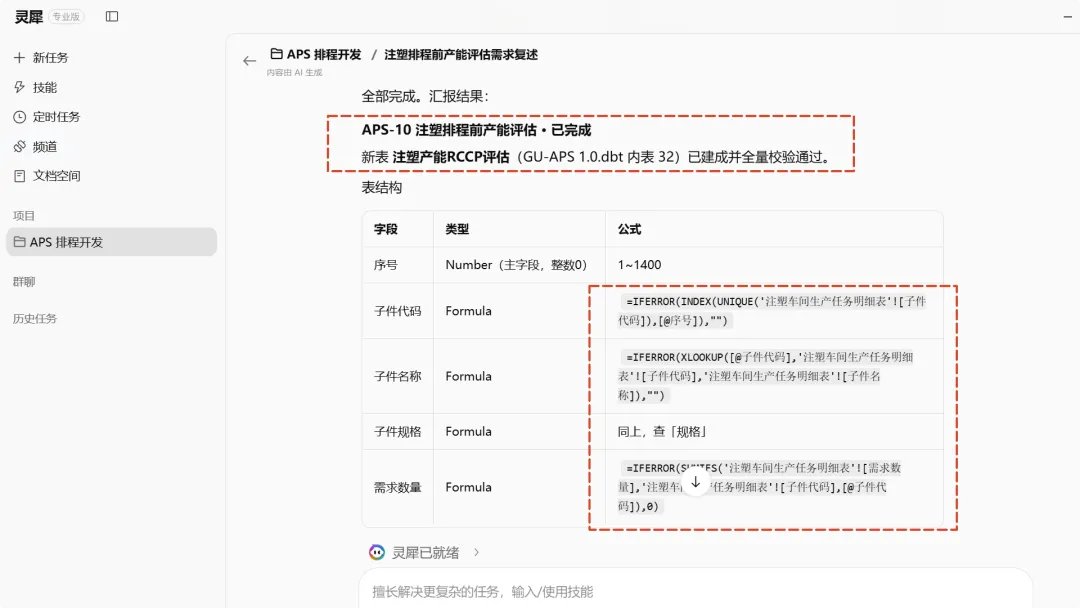Expand 灵犀已就绪 status chevron
The height and width of the screenshot is (608, 1080).
tap(476, 552)
